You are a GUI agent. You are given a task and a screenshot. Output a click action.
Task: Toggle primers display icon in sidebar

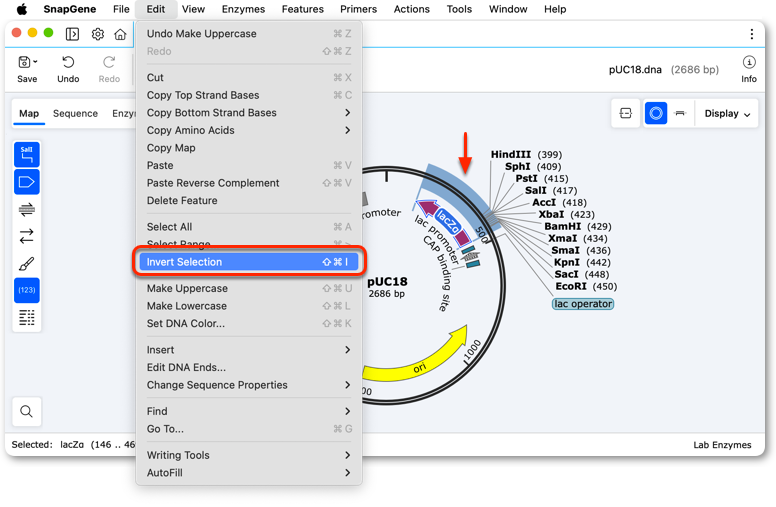coord(27,209)
